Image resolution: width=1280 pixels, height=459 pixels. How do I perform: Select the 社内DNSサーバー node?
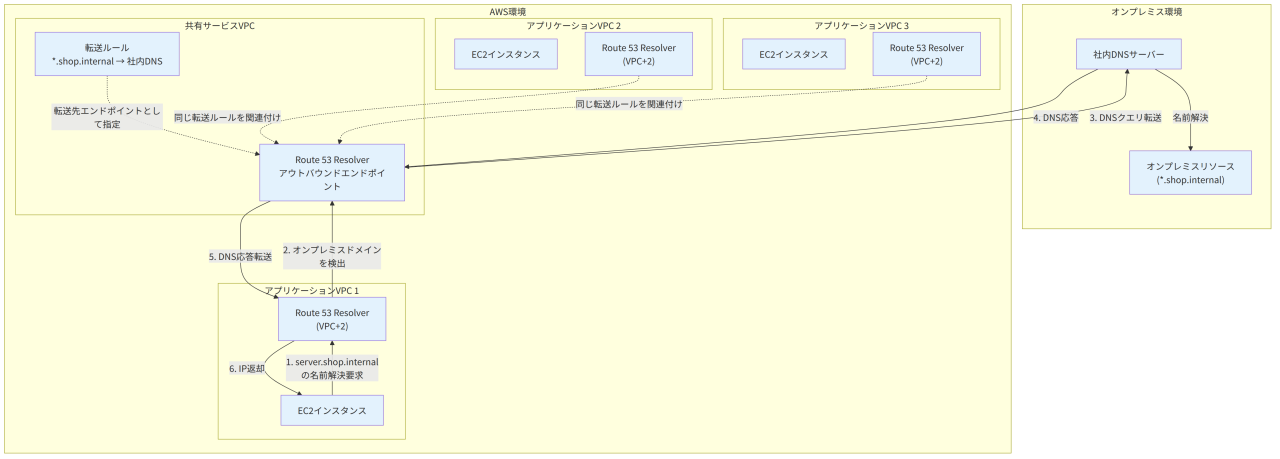pos(1129,54)
